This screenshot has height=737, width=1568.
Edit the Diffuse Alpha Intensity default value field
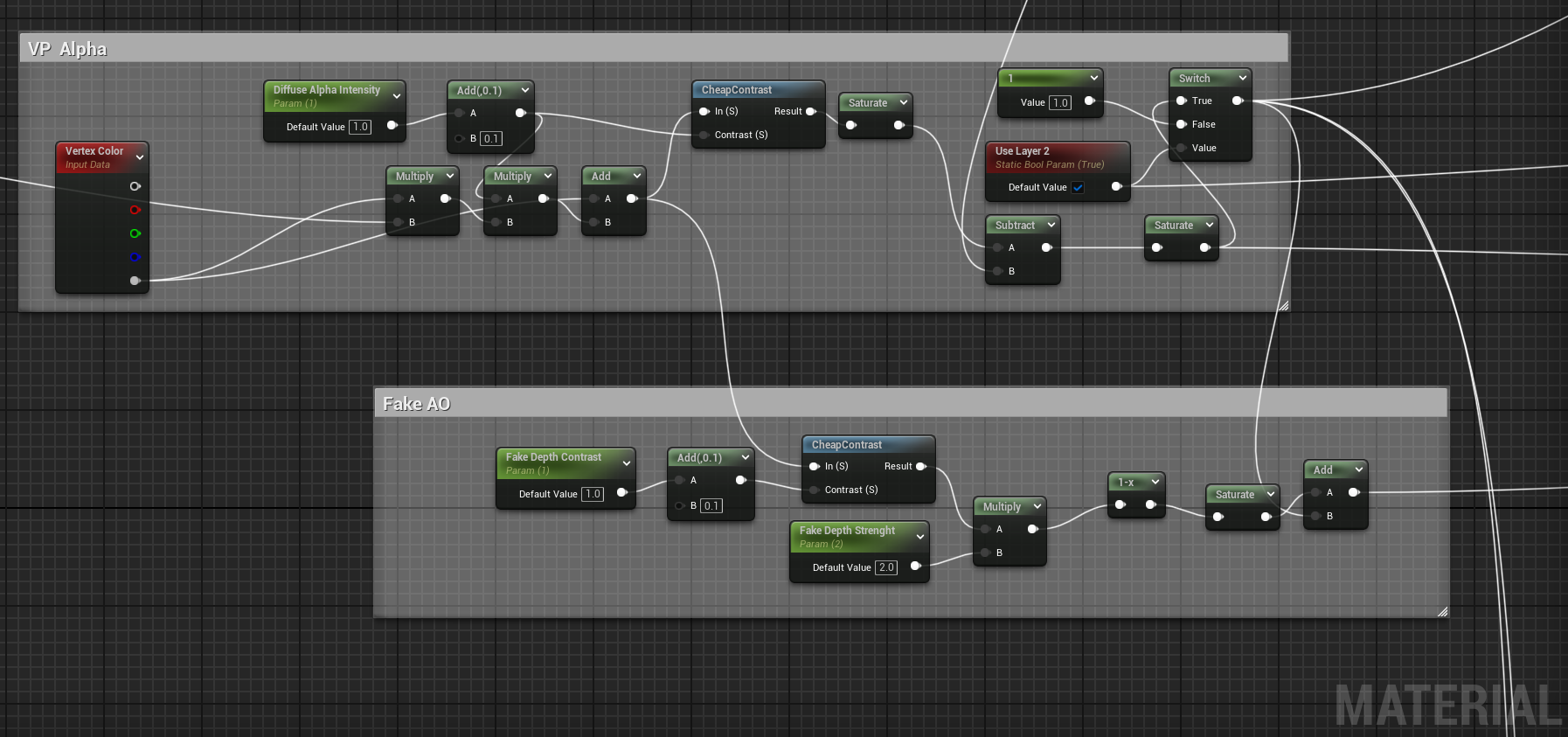(360, 127)
